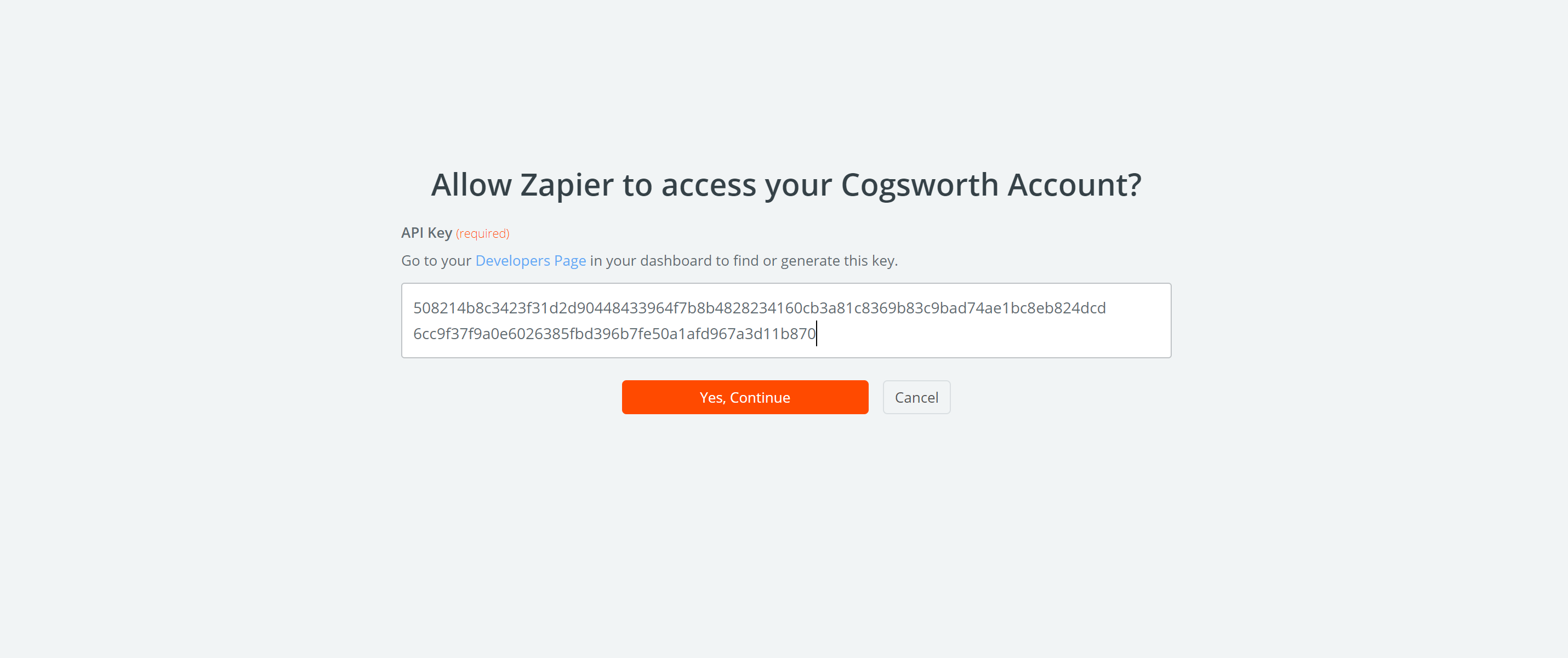Click "Go to your" instruction text
Viewport: 1568px width, 658px height.
click(x=436, y=261)
